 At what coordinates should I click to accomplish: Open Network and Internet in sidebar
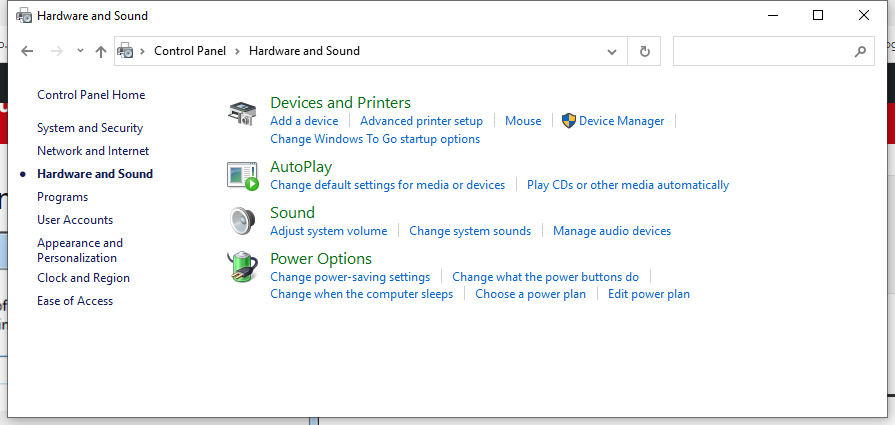(x=93, y=151)
